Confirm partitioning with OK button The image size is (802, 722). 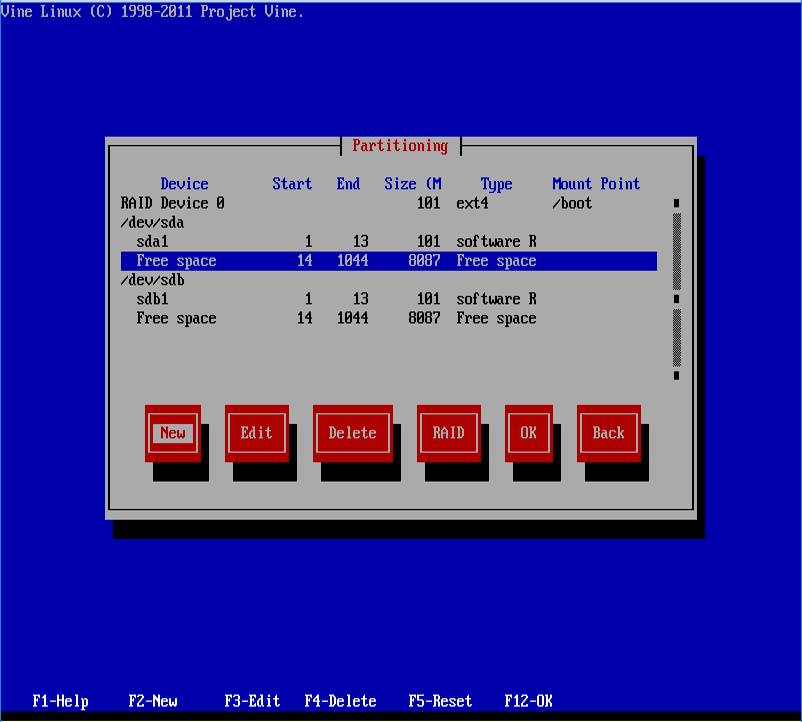[x=528, y=433]
